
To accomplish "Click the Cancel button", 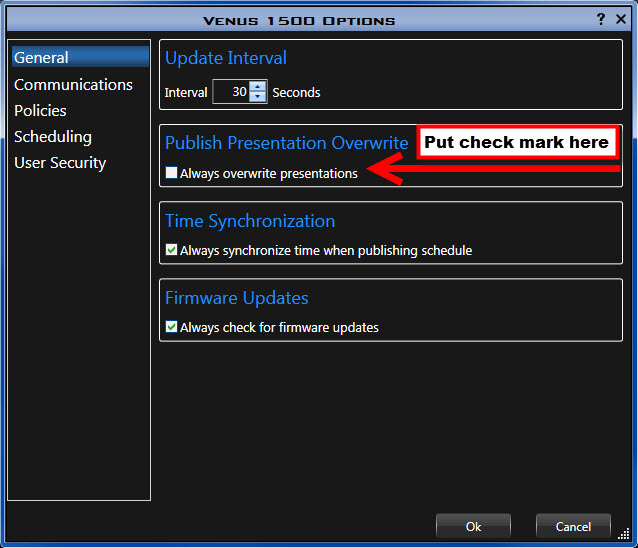I will (573, 526).
